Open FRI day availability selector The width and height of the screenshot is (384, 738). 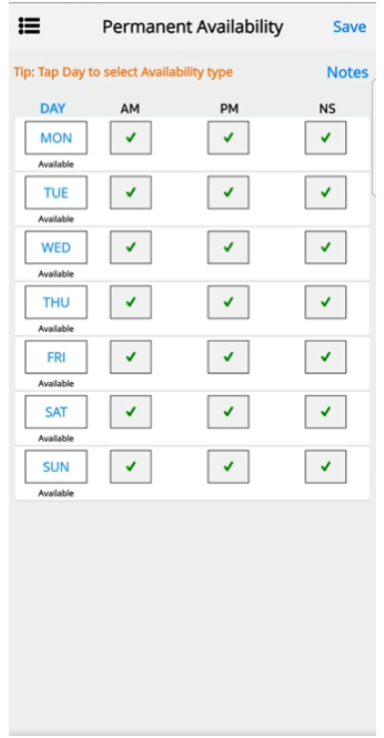[x=56, y=357]
